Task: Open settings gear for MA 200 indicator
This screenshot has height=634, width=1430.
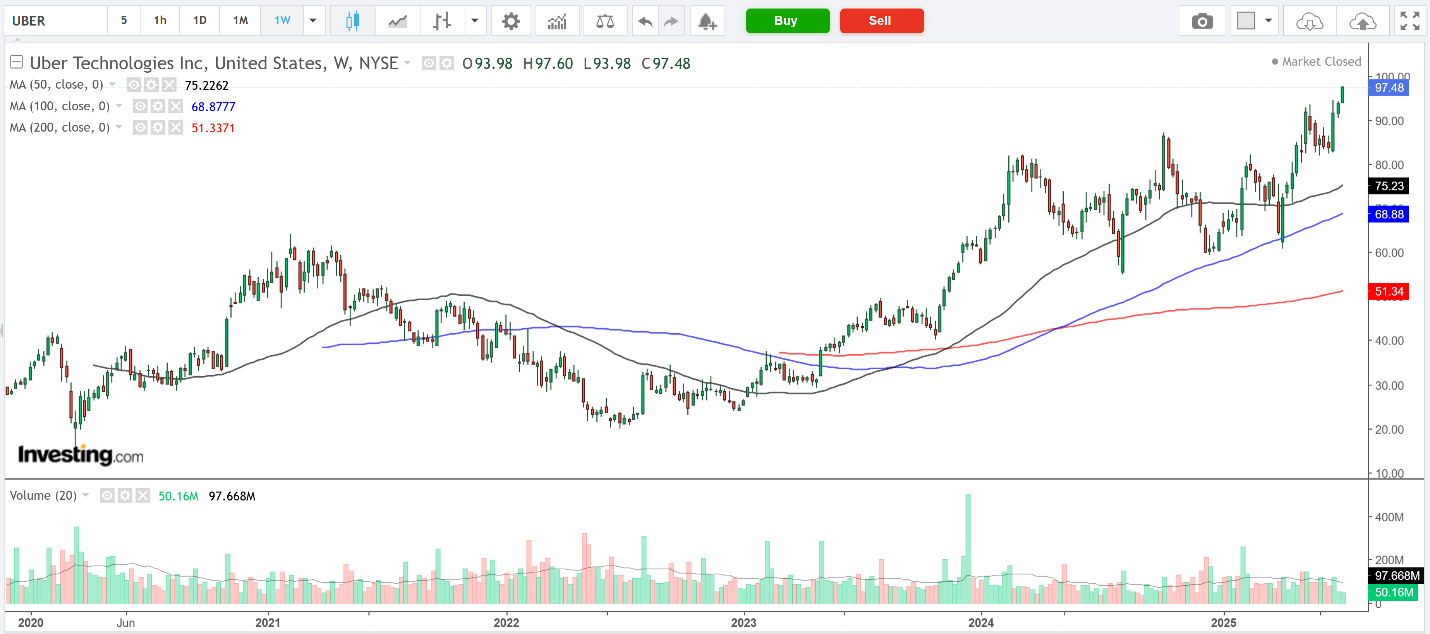Action: click(x=157, y=127)
